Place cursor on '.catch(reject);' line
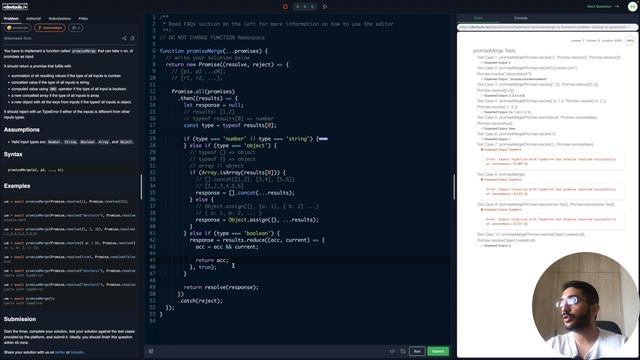The image size is (640, 360). 200,301
